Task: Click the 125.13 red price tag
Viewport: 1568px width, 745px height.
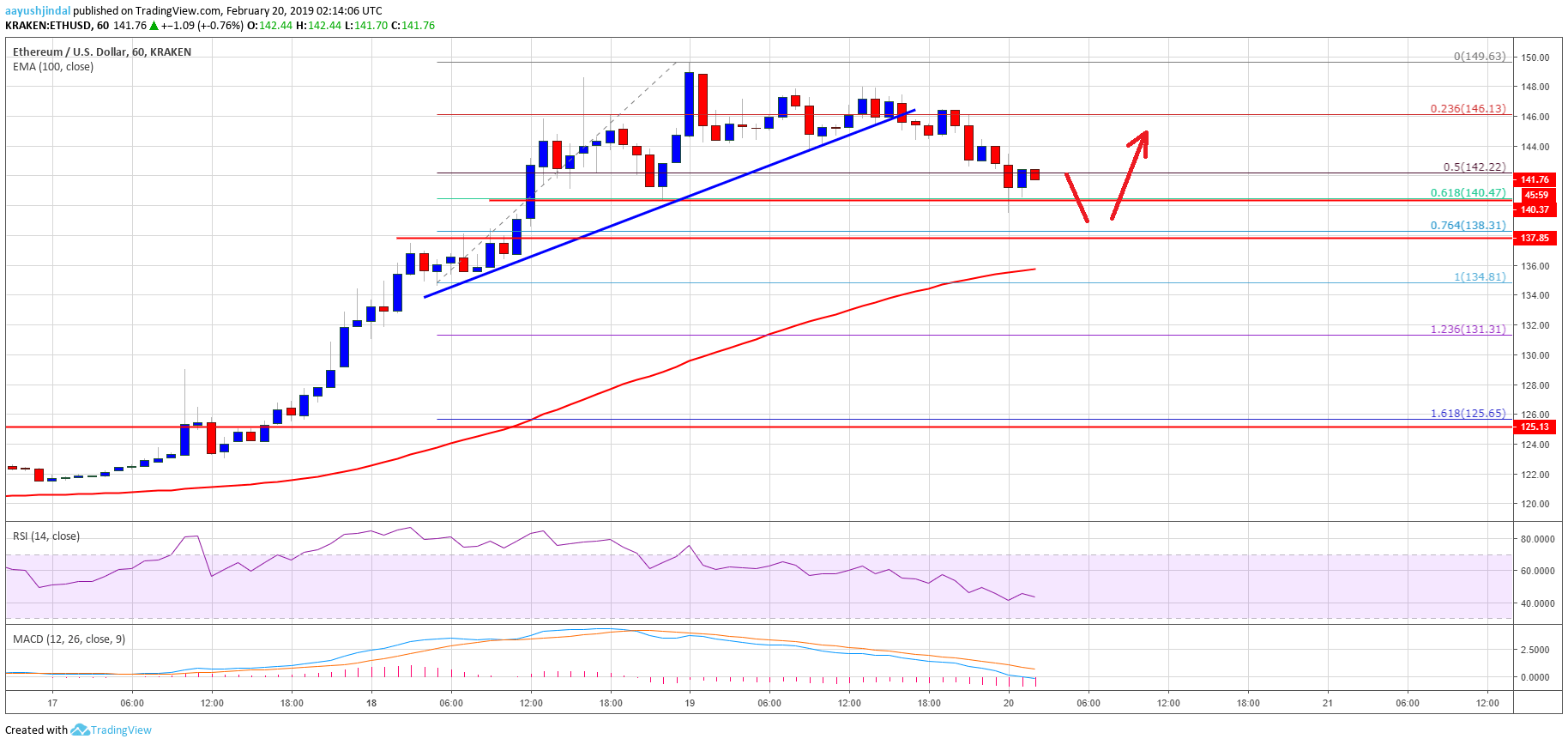Action: [x=1535, y=427]
